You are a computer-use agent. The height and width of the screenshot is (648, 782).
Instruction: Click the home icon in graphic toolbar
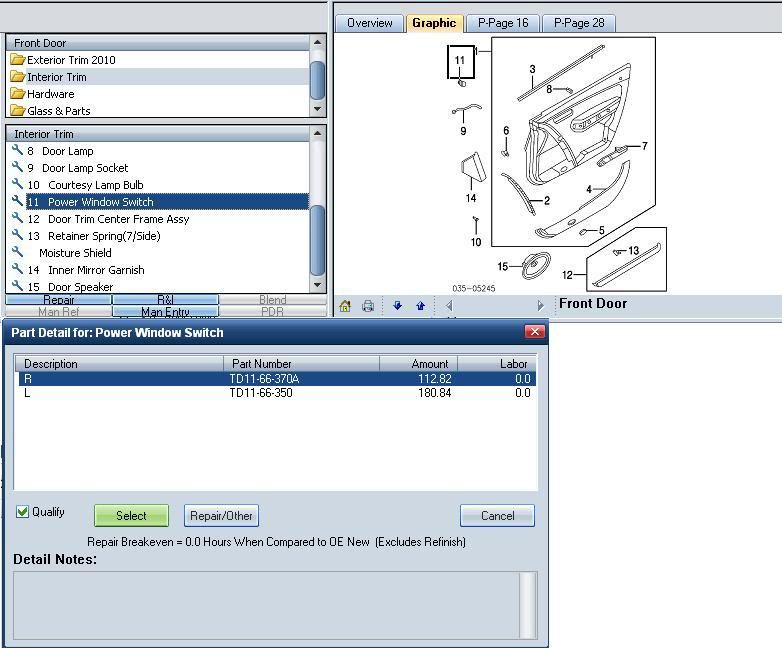(345, 306)
